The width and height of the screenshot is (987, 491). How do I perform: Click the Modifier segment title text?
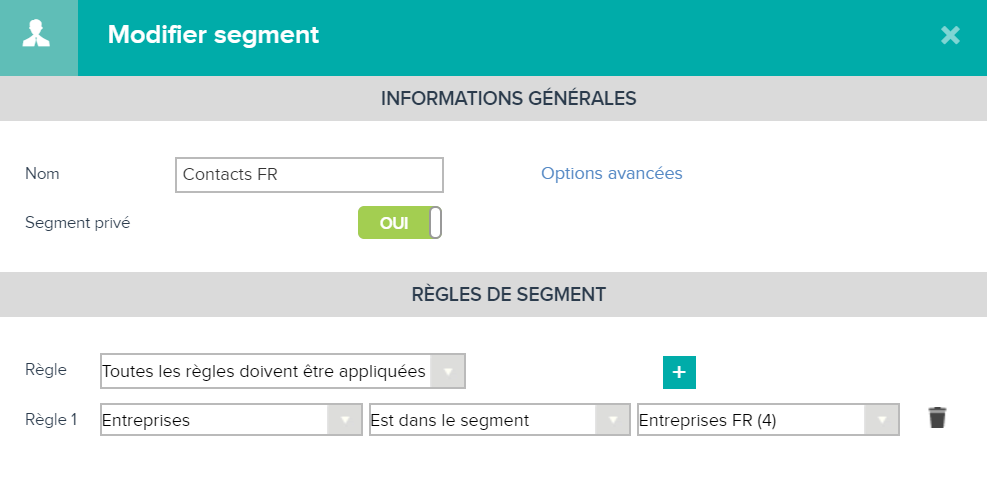click(x=213, y=35)
